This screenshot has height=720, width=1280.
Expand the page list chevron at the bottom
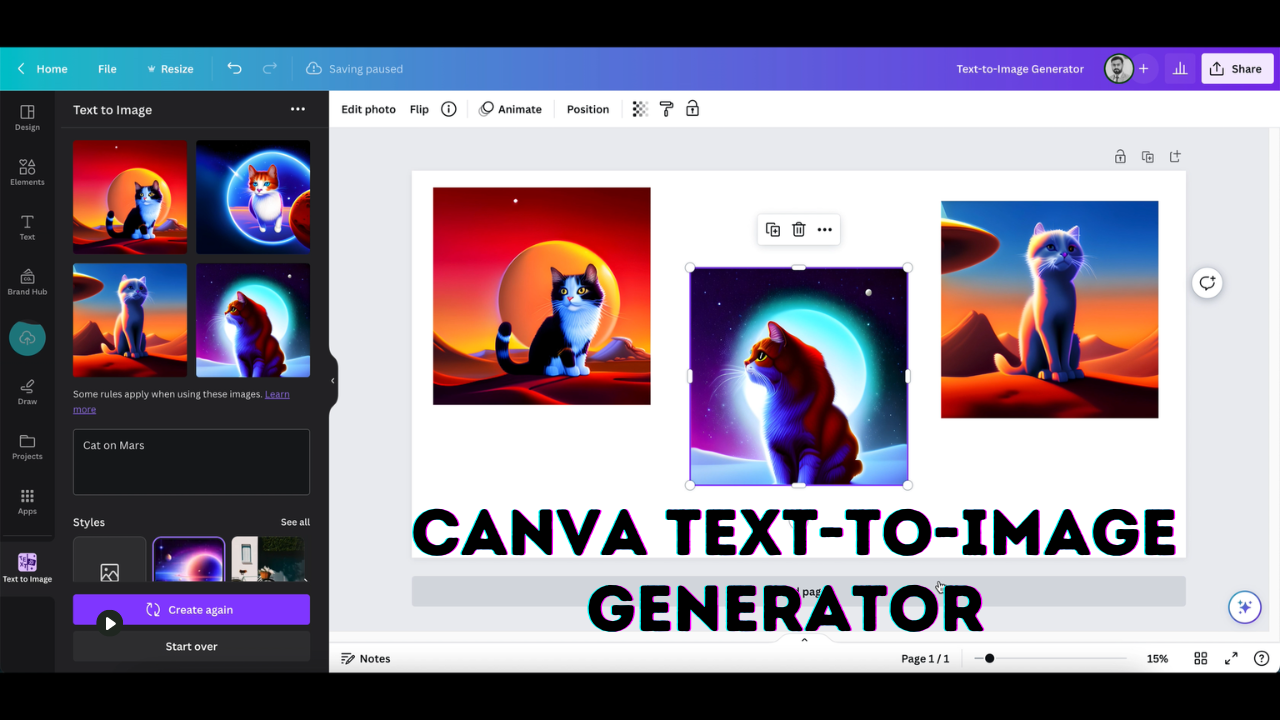coord(804,639)
